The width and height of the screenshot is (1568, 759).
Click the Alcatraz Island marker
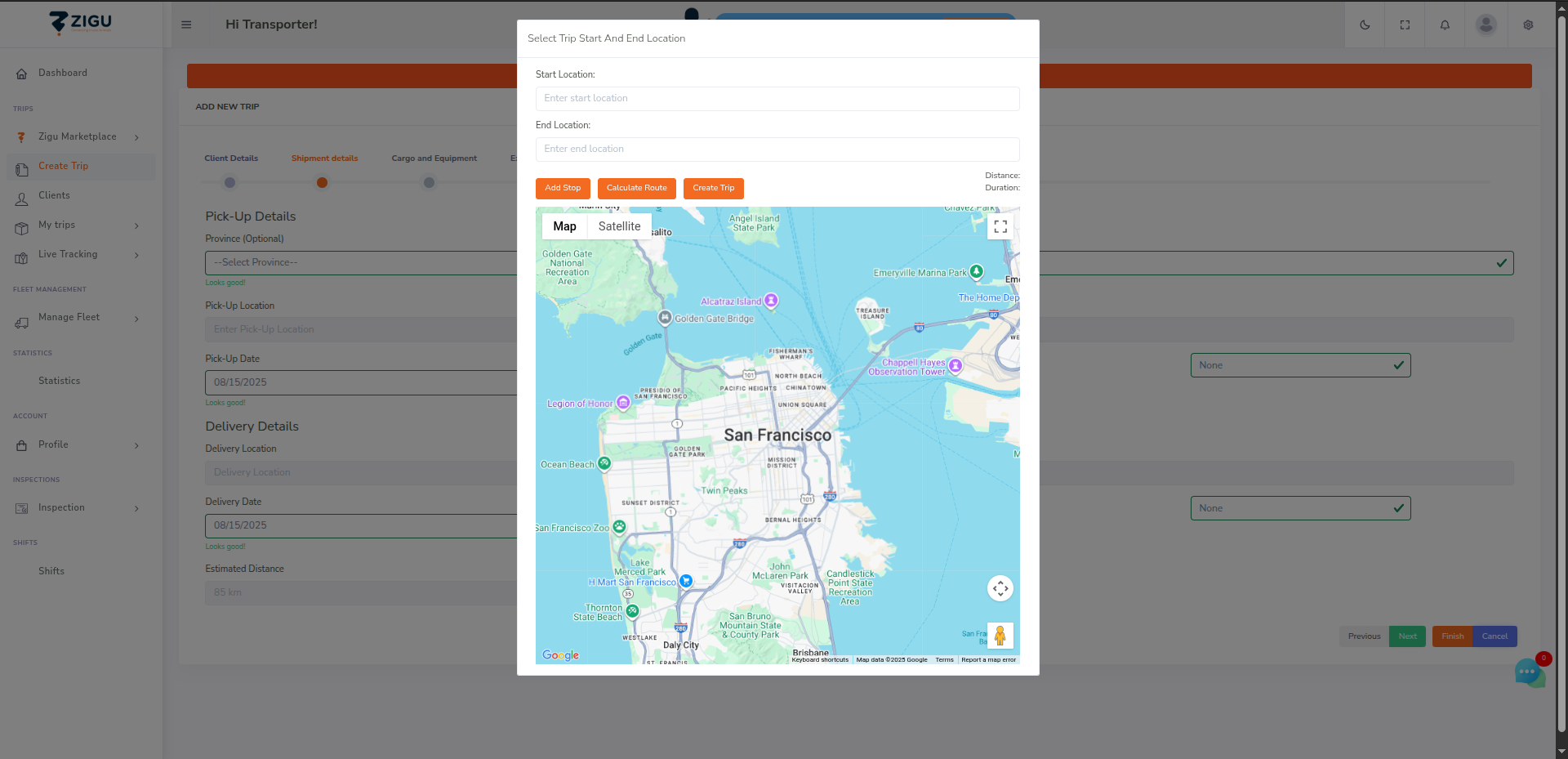(771, 301)
